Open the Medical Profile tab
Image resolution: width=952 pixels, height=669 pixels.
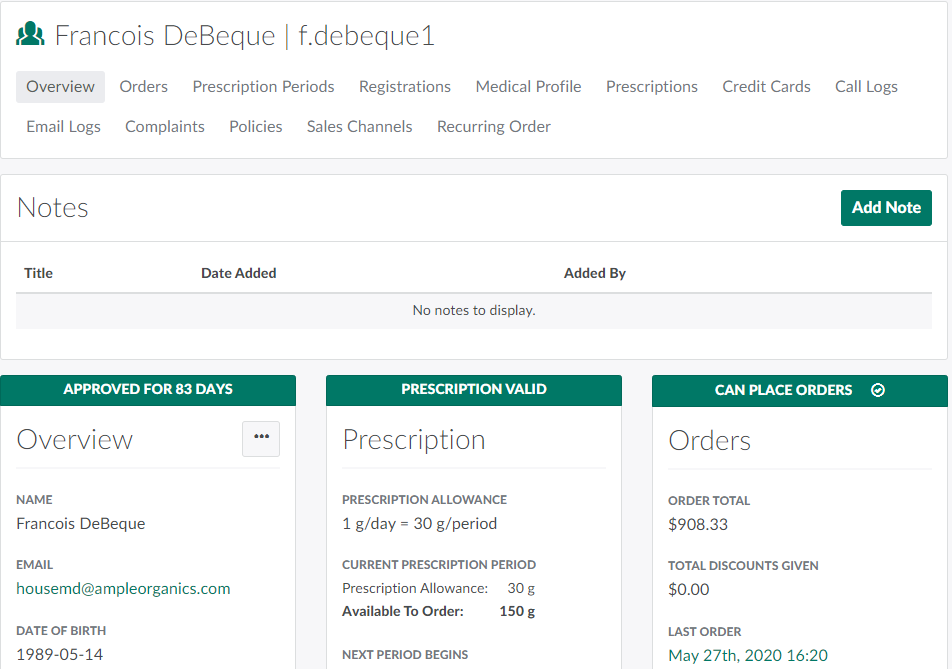(x=528, y=87)
